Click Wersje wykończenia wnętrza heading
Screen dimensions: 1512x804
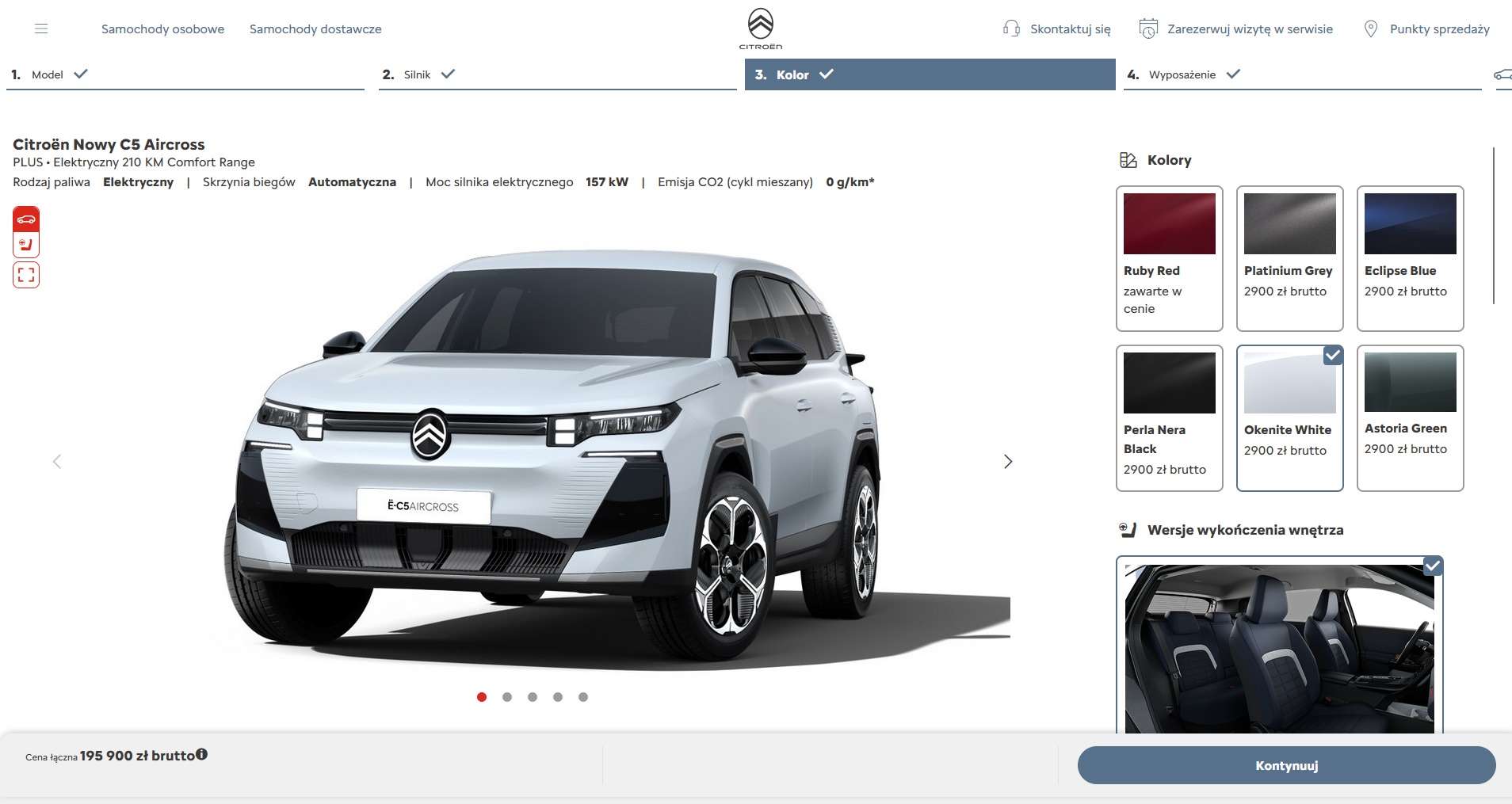1246,530
